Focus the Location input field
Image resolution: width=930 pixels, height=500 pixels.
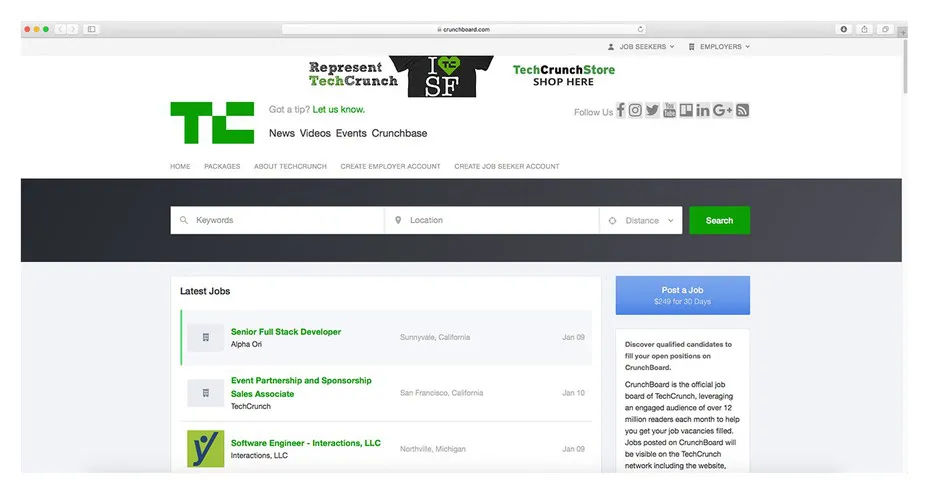click(492, 221)
